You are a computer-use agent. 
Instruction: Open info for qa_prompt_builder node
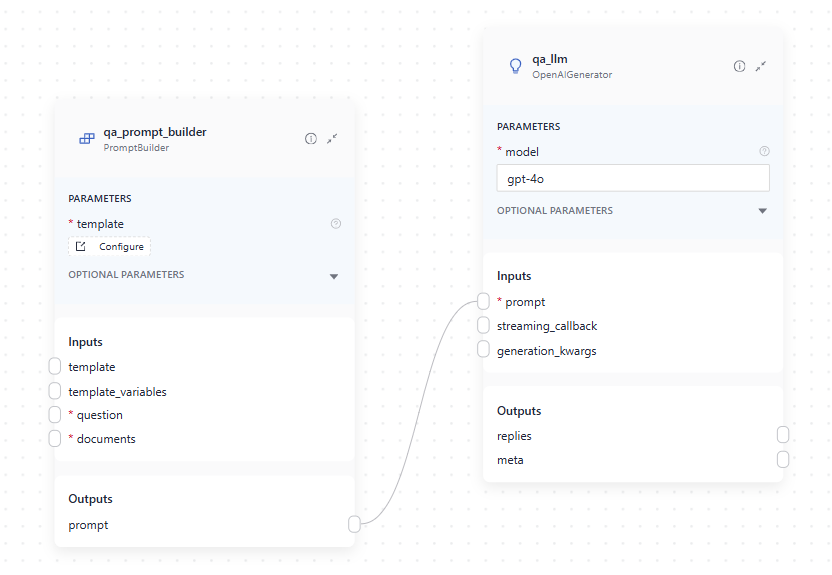click(311, 138)
